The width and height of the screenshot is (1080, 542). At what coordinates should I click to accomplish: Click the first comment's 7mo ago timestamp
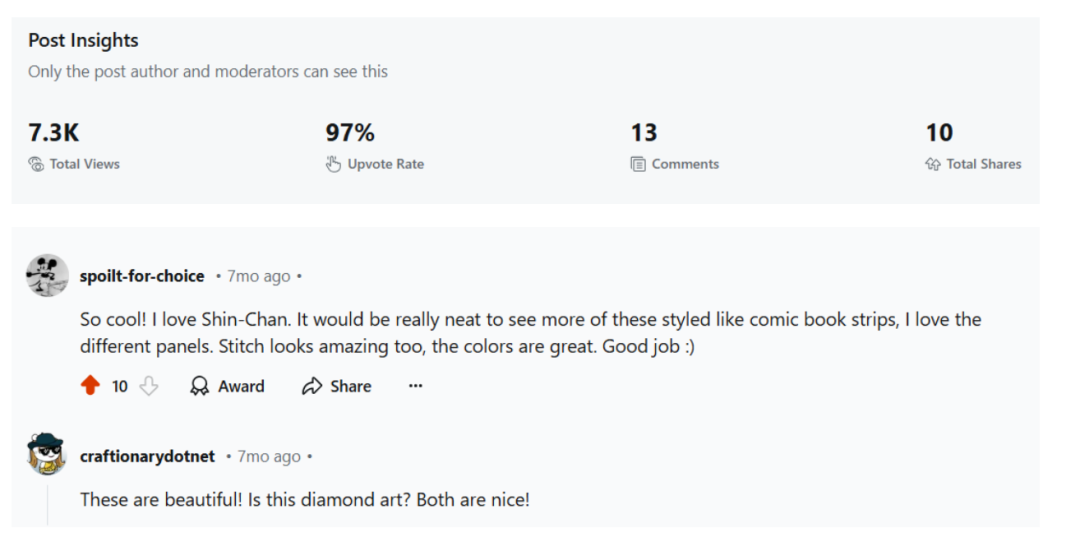tap(259, 276)
